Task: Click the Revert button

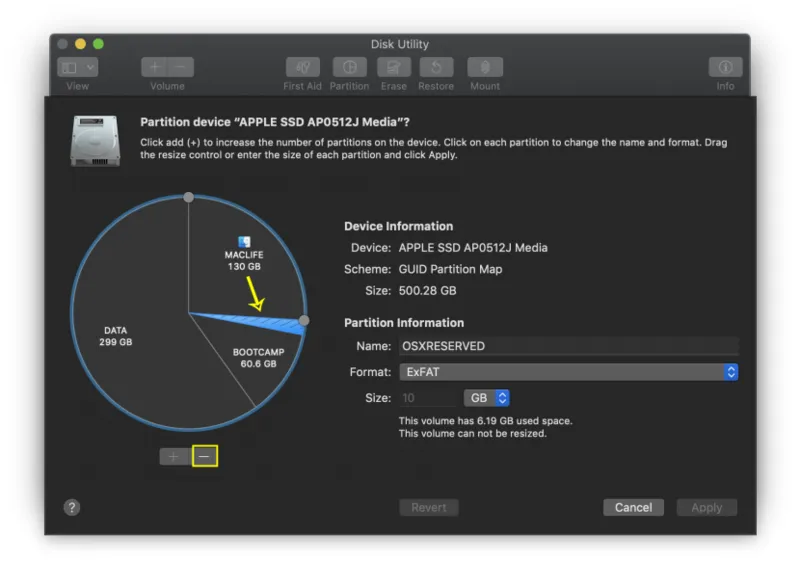Action: 429,507
